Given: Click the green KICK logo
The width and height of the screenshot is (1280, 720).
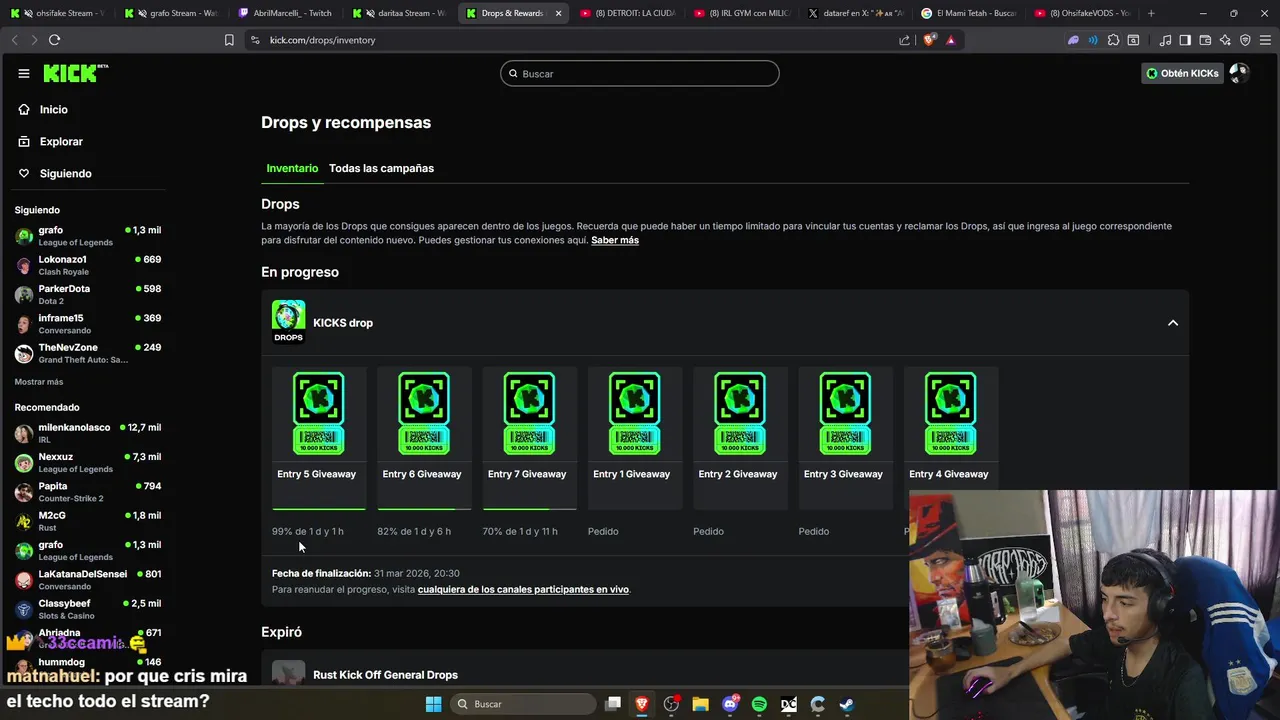Looking at the screenshot, I should [75, 73].
